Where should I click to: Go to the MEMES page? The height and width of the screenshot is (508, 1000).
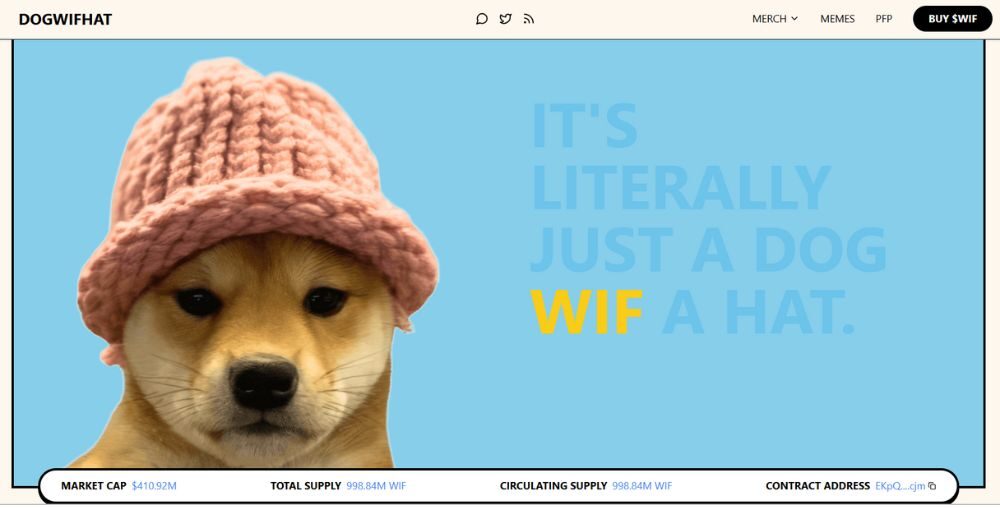[837, 19]
